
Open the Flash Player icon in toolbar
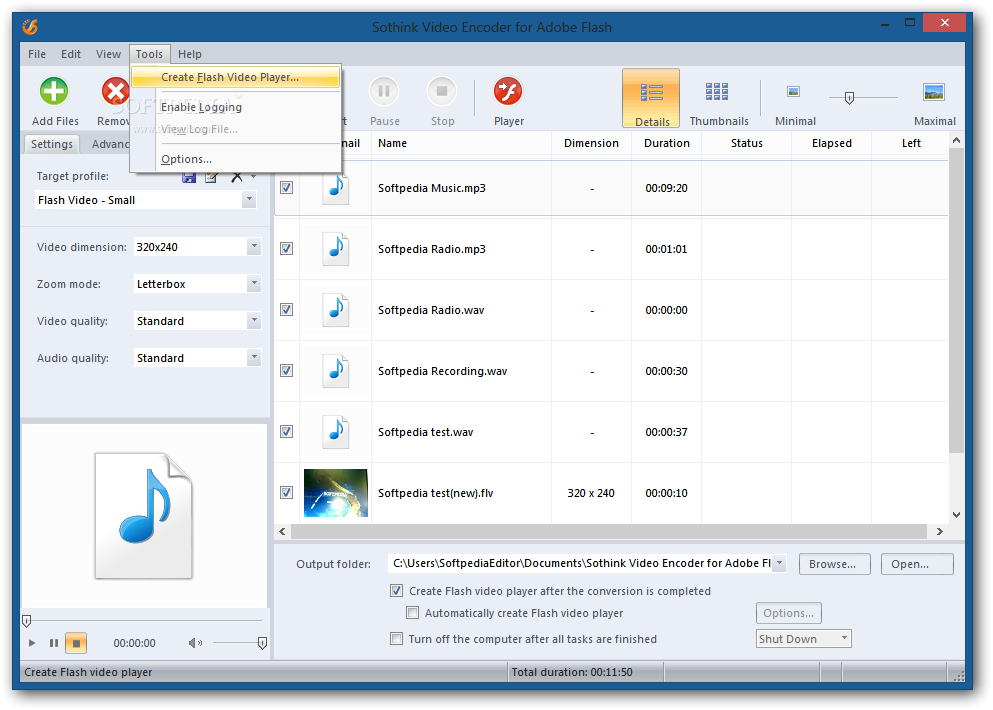508,91
